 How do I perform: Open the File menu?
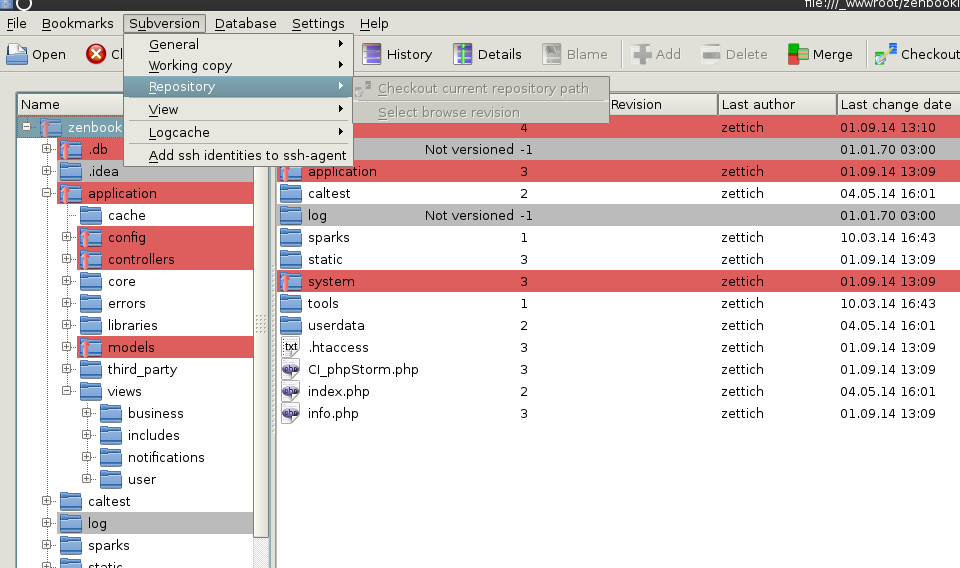click(17, 23)
